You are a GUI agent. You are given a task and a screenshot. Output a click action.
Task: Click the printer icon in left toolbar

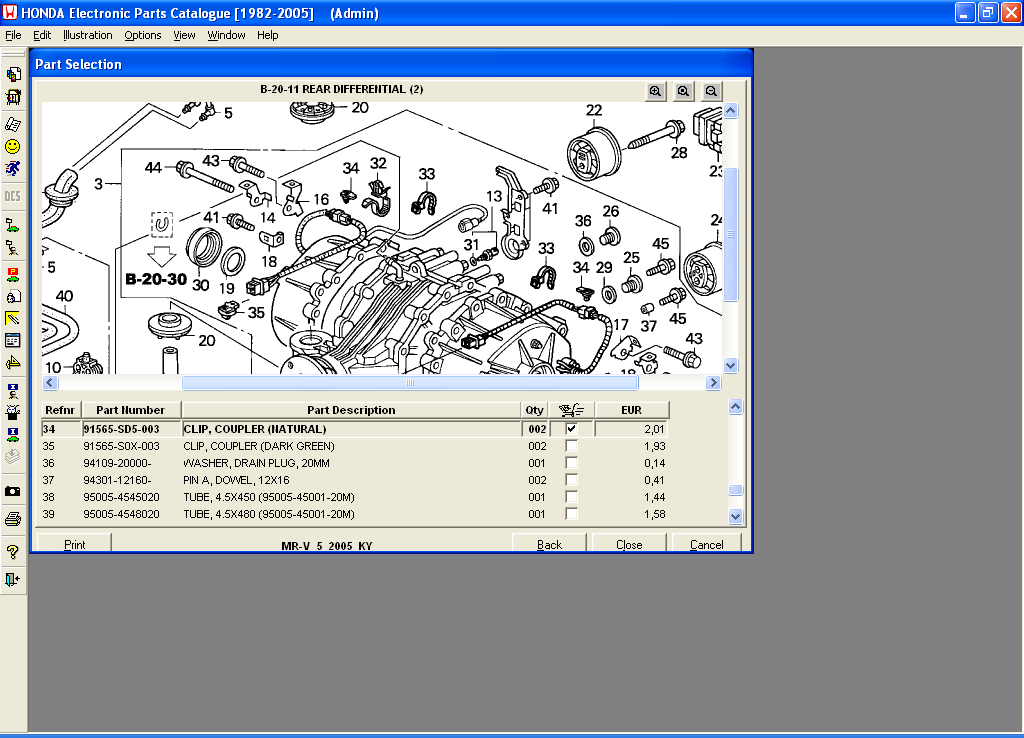(12, 520)
